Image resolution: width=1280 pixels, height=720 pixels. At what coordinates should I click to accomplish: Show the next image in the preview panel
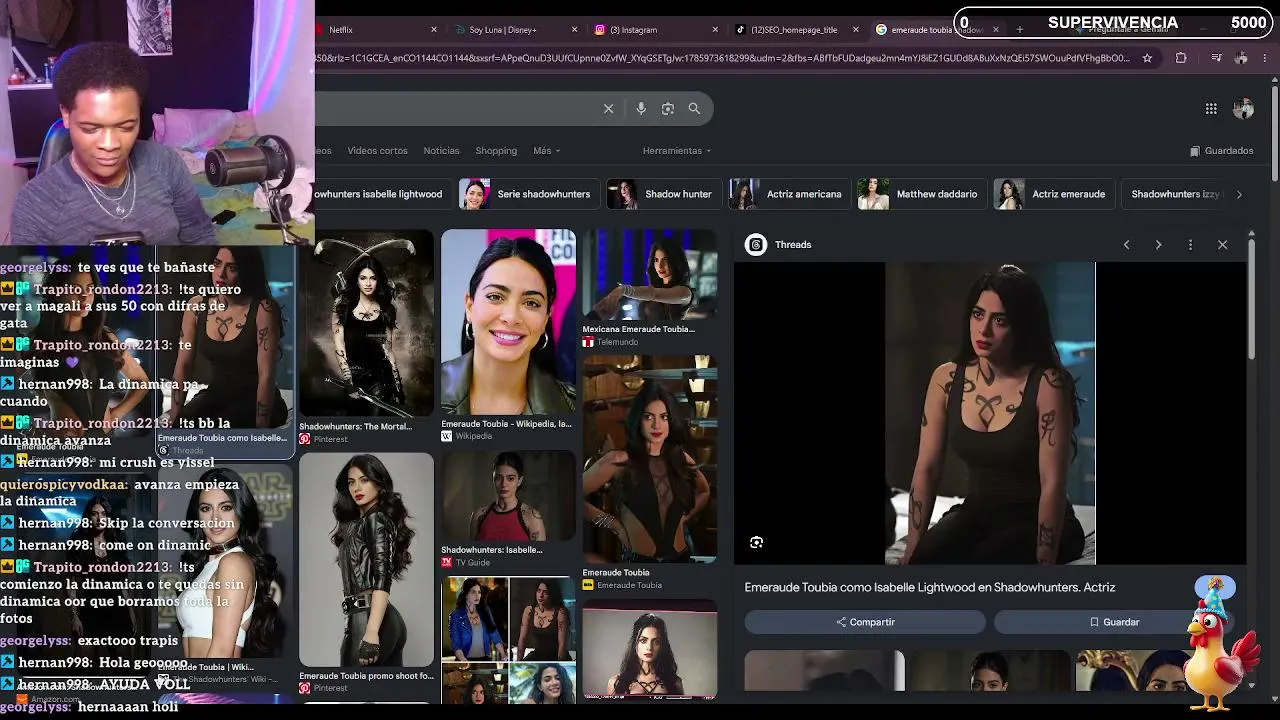click(1158, 245)
